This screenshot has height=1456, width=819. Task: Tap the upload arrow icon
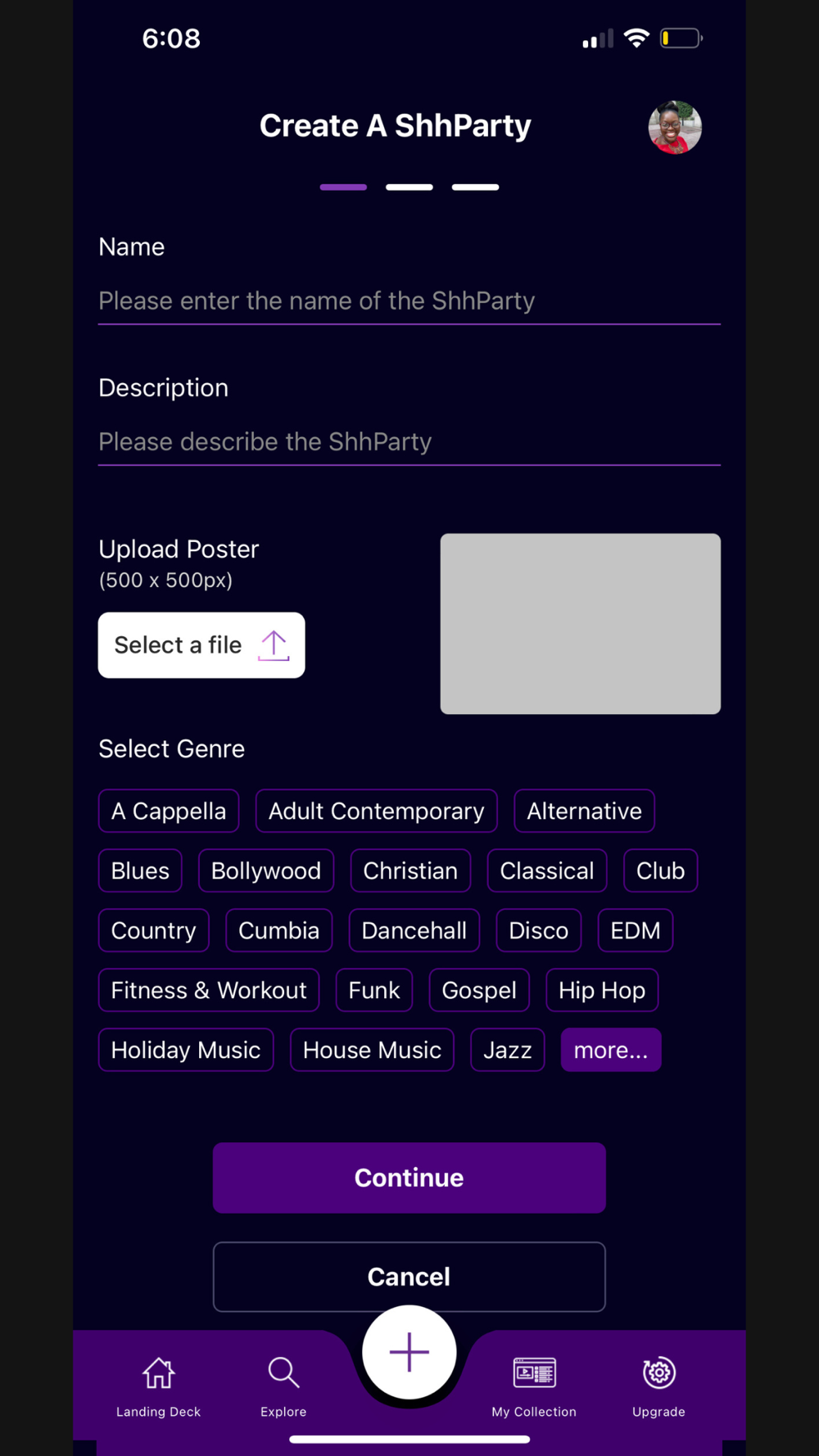[274, 645]
